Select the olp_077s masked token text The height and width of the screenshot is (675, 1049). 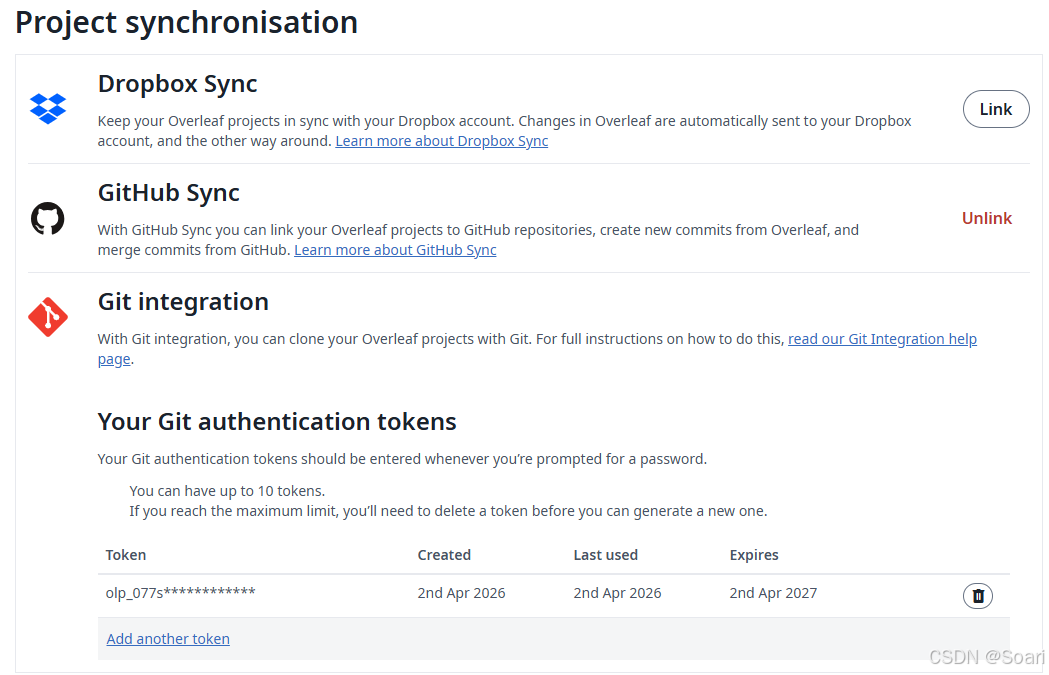coord(181,593)
